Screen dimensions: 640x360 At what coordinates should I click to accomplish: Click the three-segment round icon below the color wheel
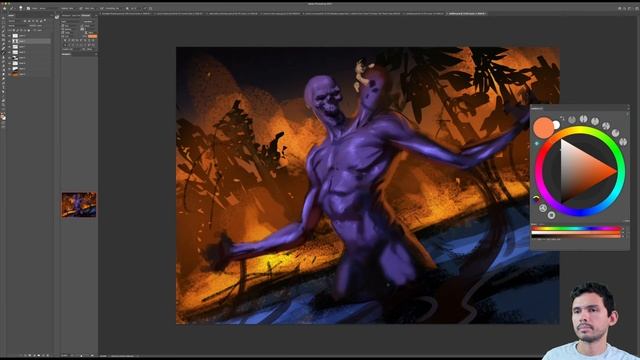tap(542, 208)
